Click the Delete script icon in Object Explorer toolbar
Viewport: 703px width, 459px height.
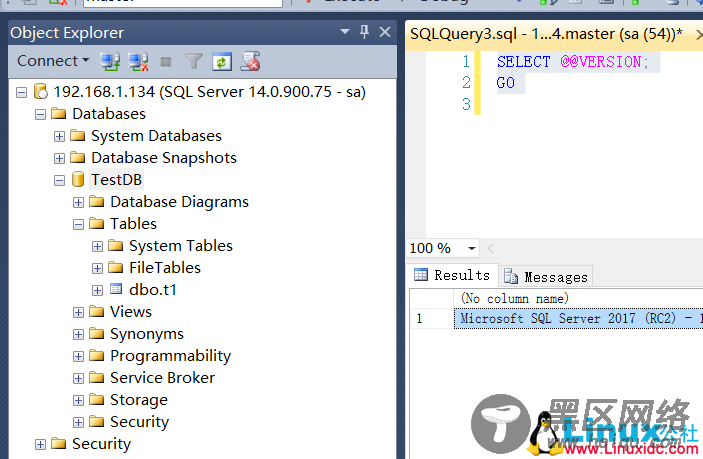(250, 61)
